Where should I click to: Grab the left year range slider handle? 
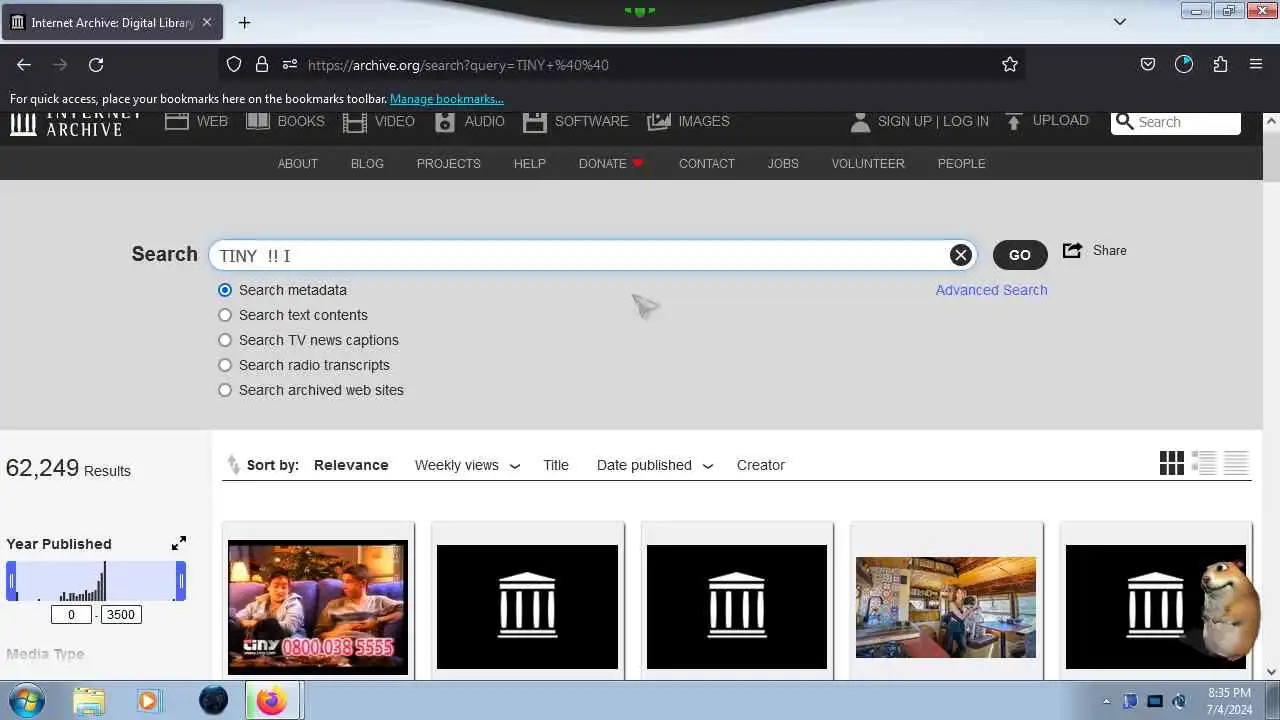tap(11, 582)
